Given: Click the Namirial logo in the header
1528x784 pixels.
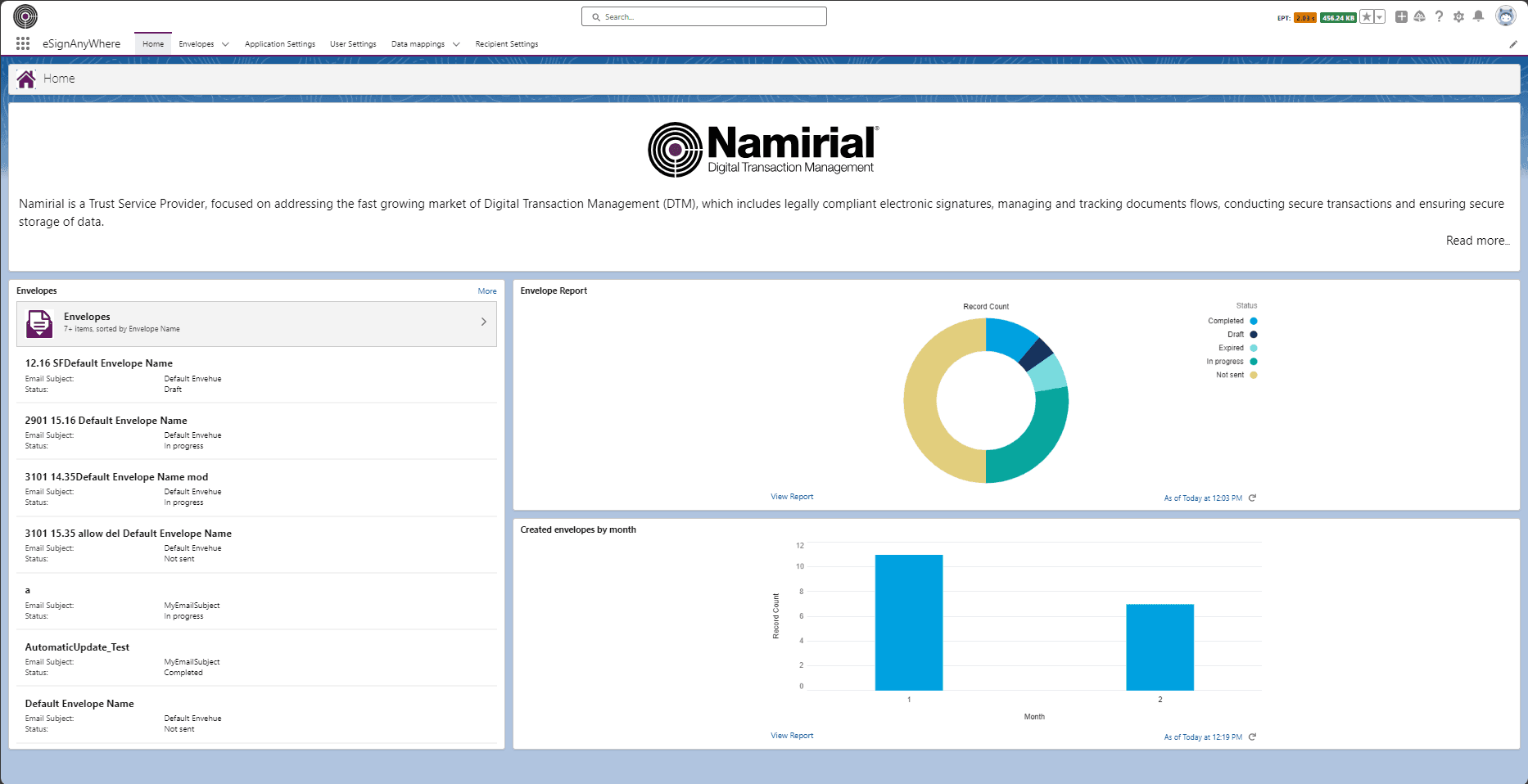Looking at the screenshot, I should [x=25, y=16].
